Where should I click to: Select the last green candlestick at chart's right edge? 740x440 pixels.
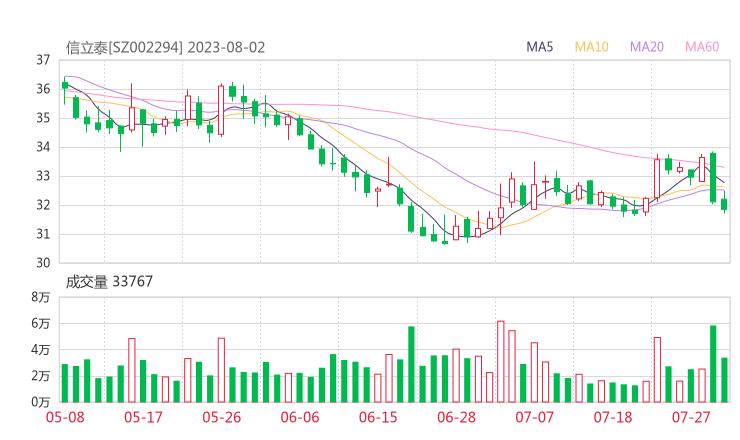[724, 204]
